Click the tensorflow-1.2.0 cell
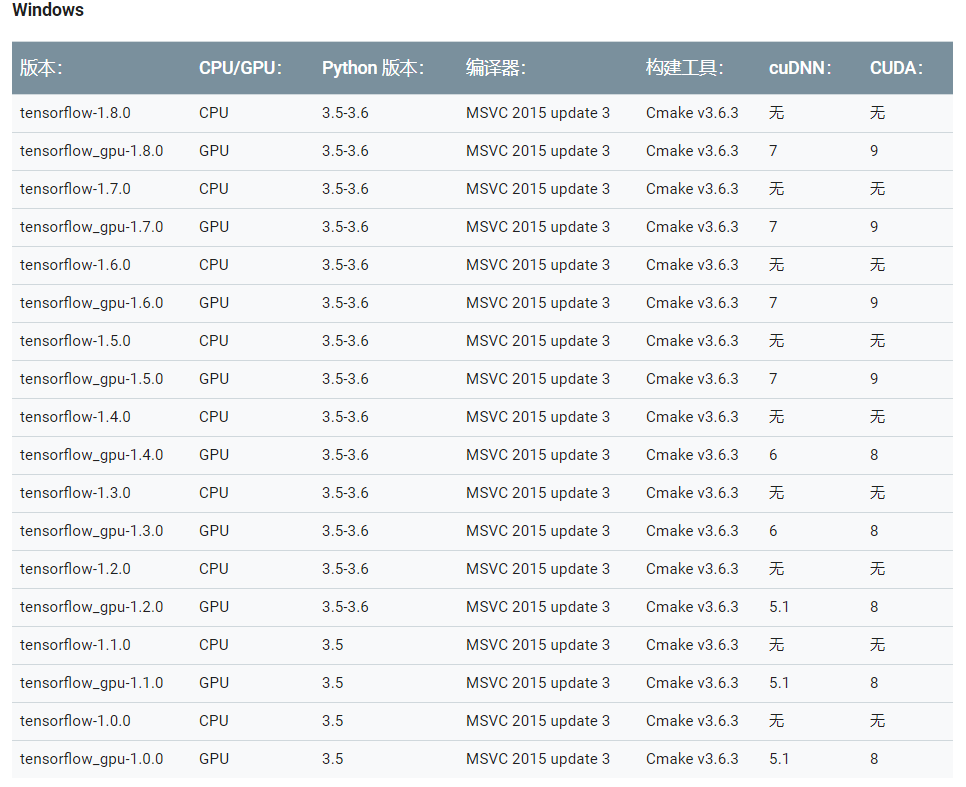Image resolution: width=966 pixels, height=787 pixels. pyautogui.click(x=75, y=569)
